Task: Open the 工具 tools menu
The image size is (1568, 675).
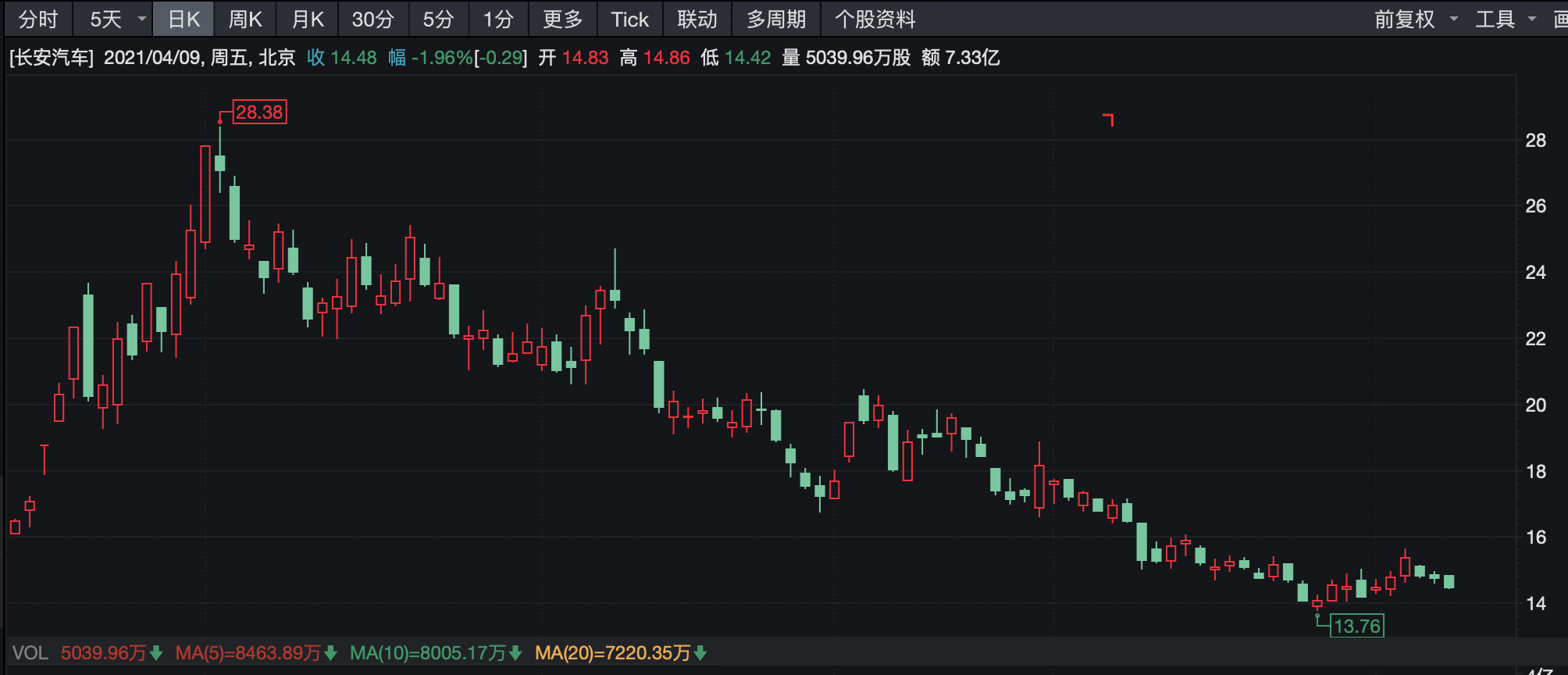Action: 1495,19
